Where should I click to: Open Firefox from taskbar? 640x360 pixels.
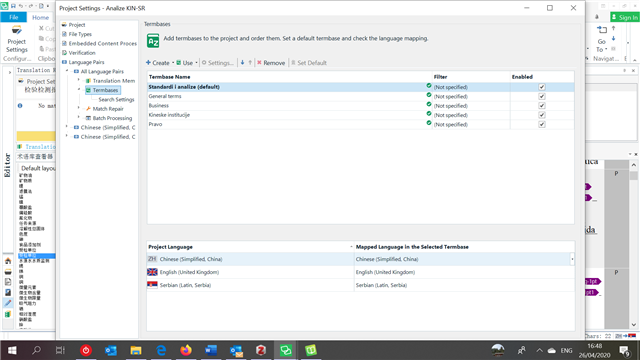186,350
